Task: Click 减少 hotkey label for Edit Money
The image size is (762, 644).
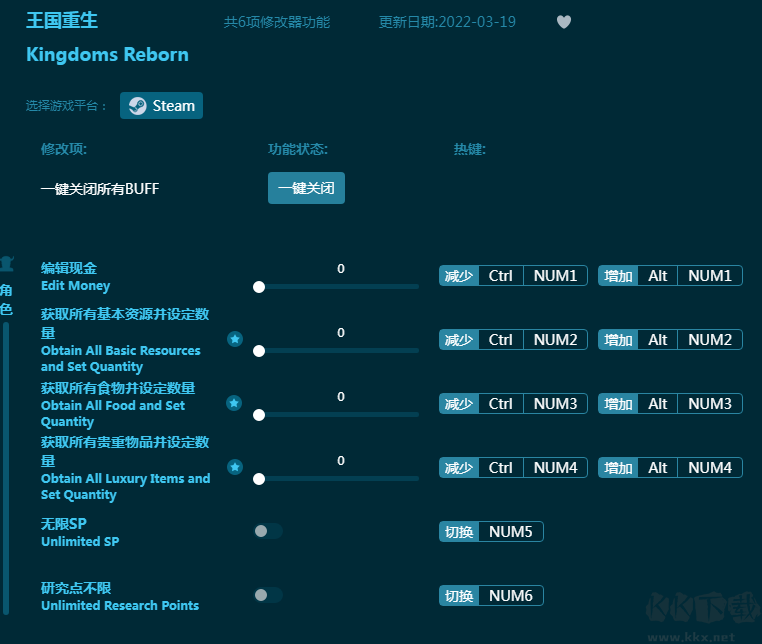Action: click(x=459, y=276)
